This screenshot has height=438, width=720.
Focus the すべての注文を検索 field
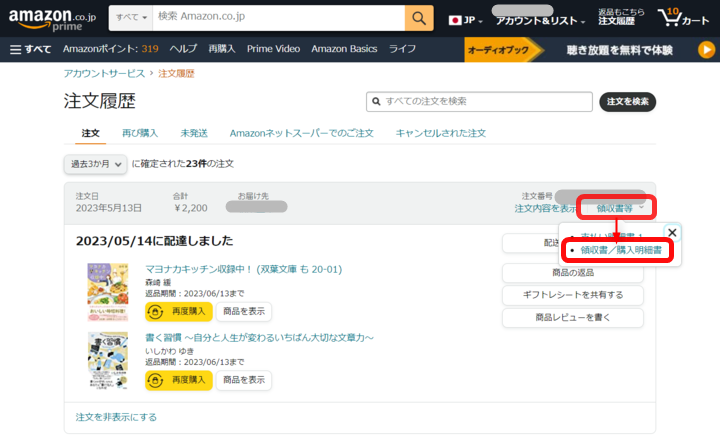[479, 101]
